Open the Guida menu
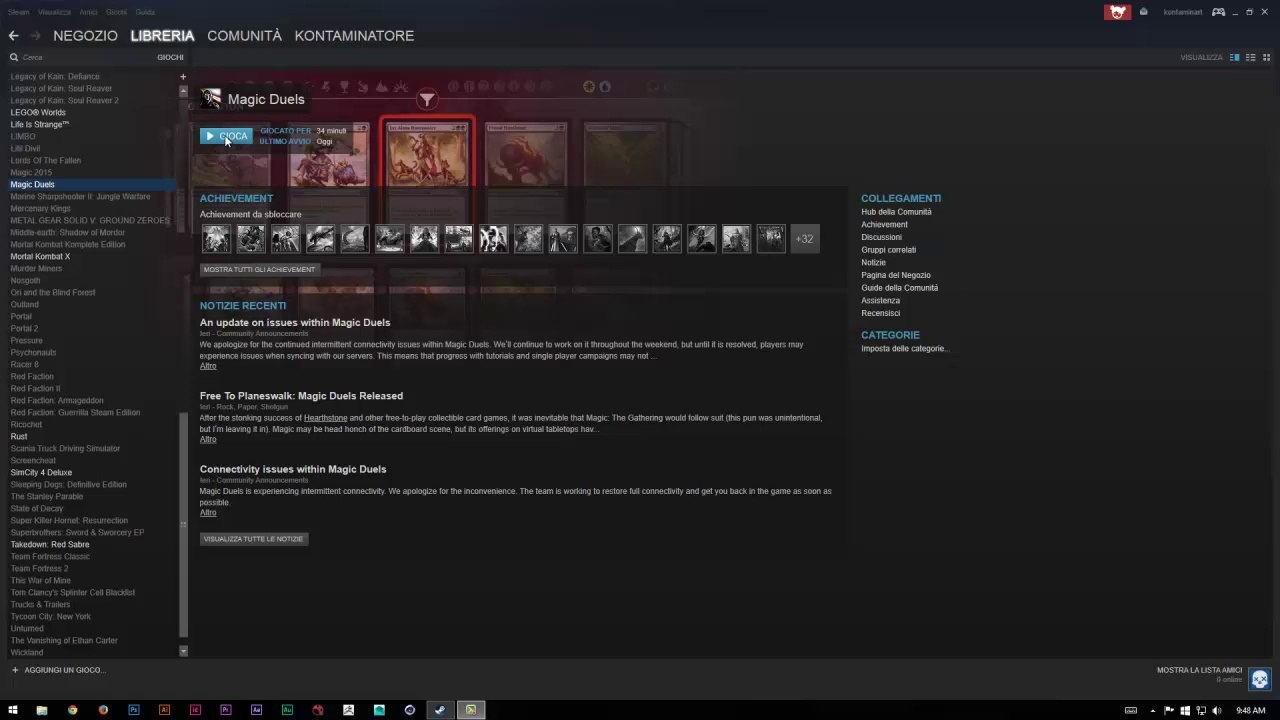 pyautogui.click(x=145, y=12)
